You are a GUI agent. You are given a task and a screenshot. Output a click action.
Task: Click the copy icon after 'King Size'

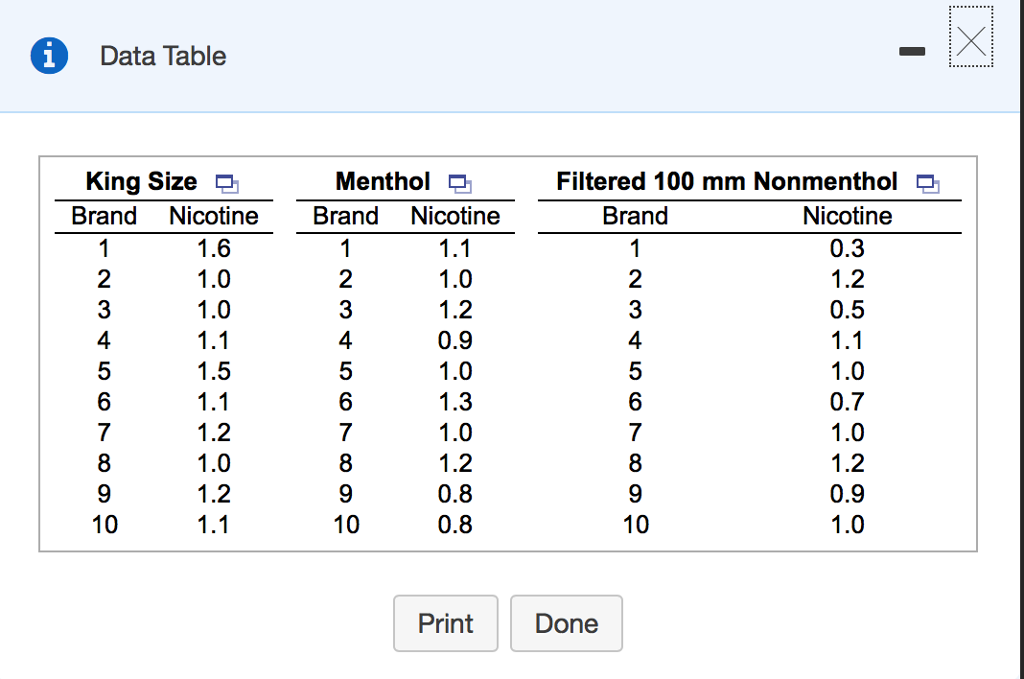[227, 183]
